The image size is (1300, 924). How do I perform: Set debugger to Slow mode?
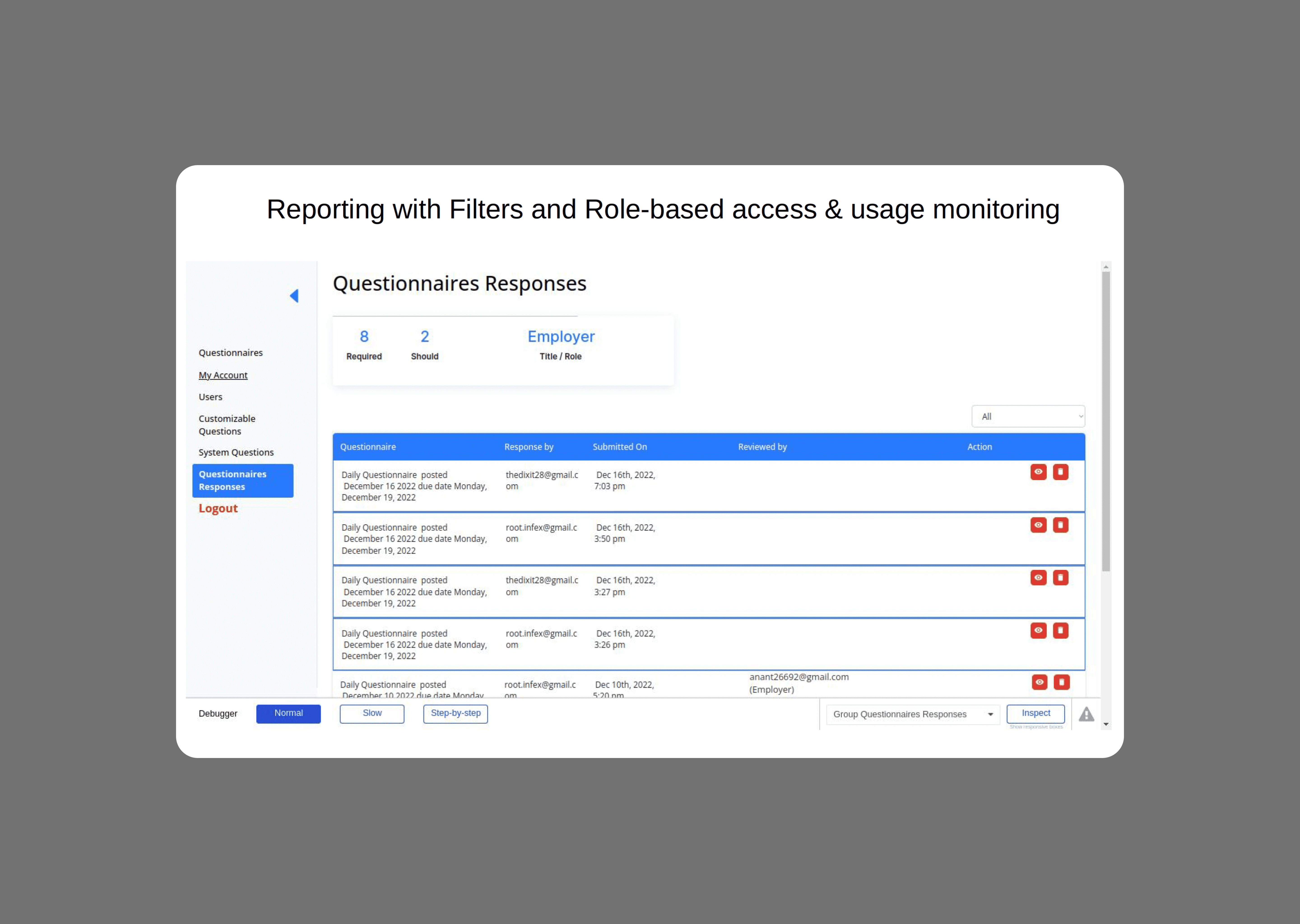[372, 714]
